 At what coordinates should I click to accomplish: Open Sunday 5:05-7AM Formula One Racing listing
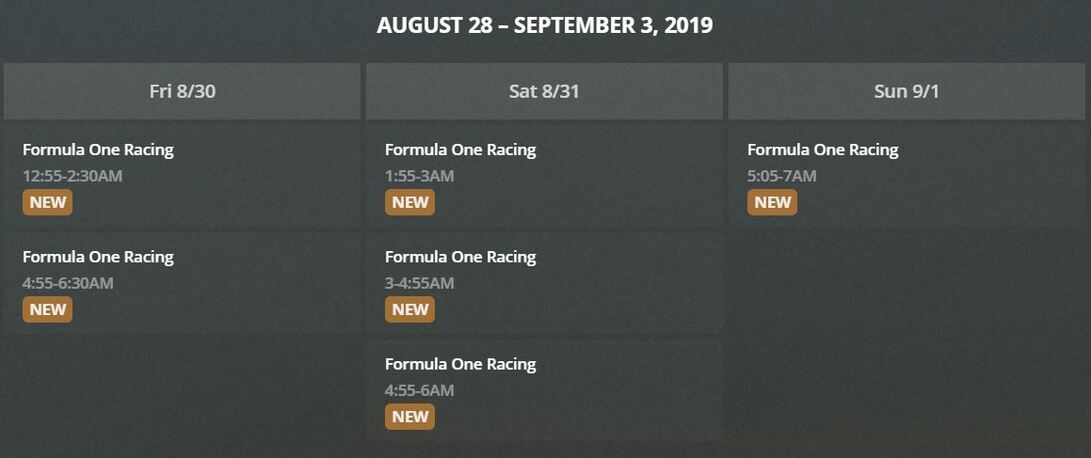(x=822, y=150)
